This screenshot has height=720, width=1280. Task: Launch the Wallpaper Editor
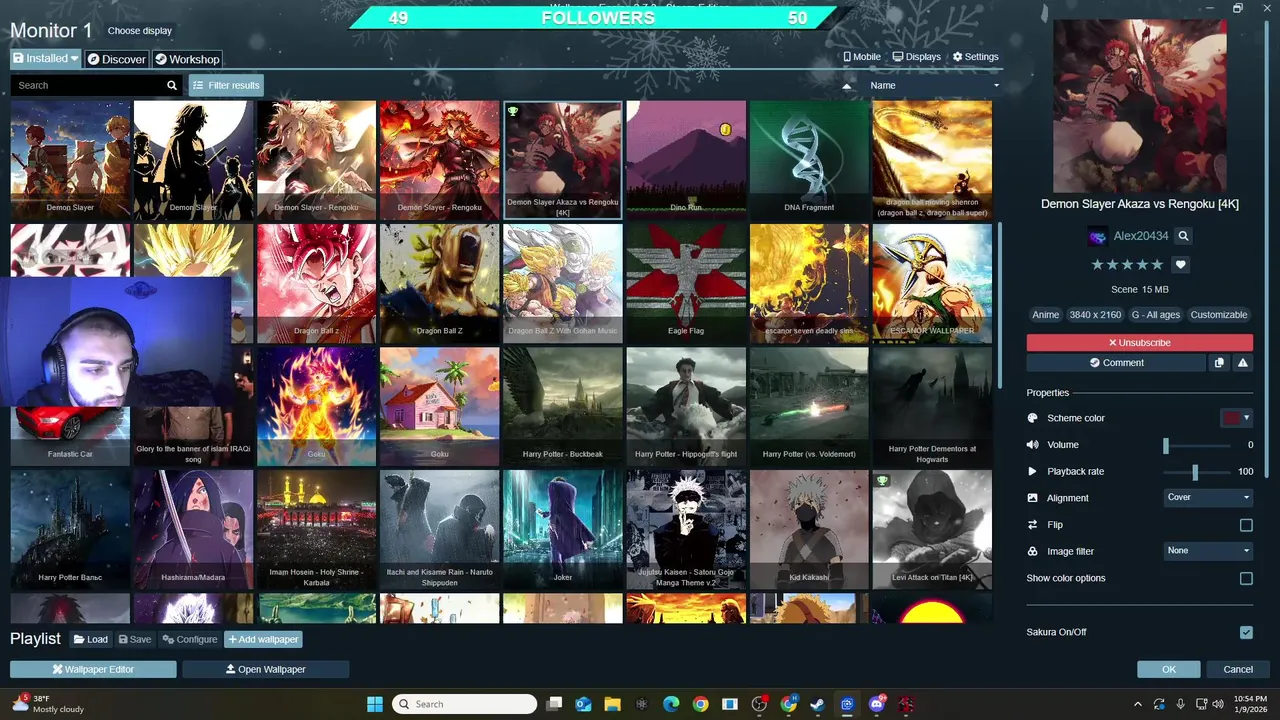[93, 669]
